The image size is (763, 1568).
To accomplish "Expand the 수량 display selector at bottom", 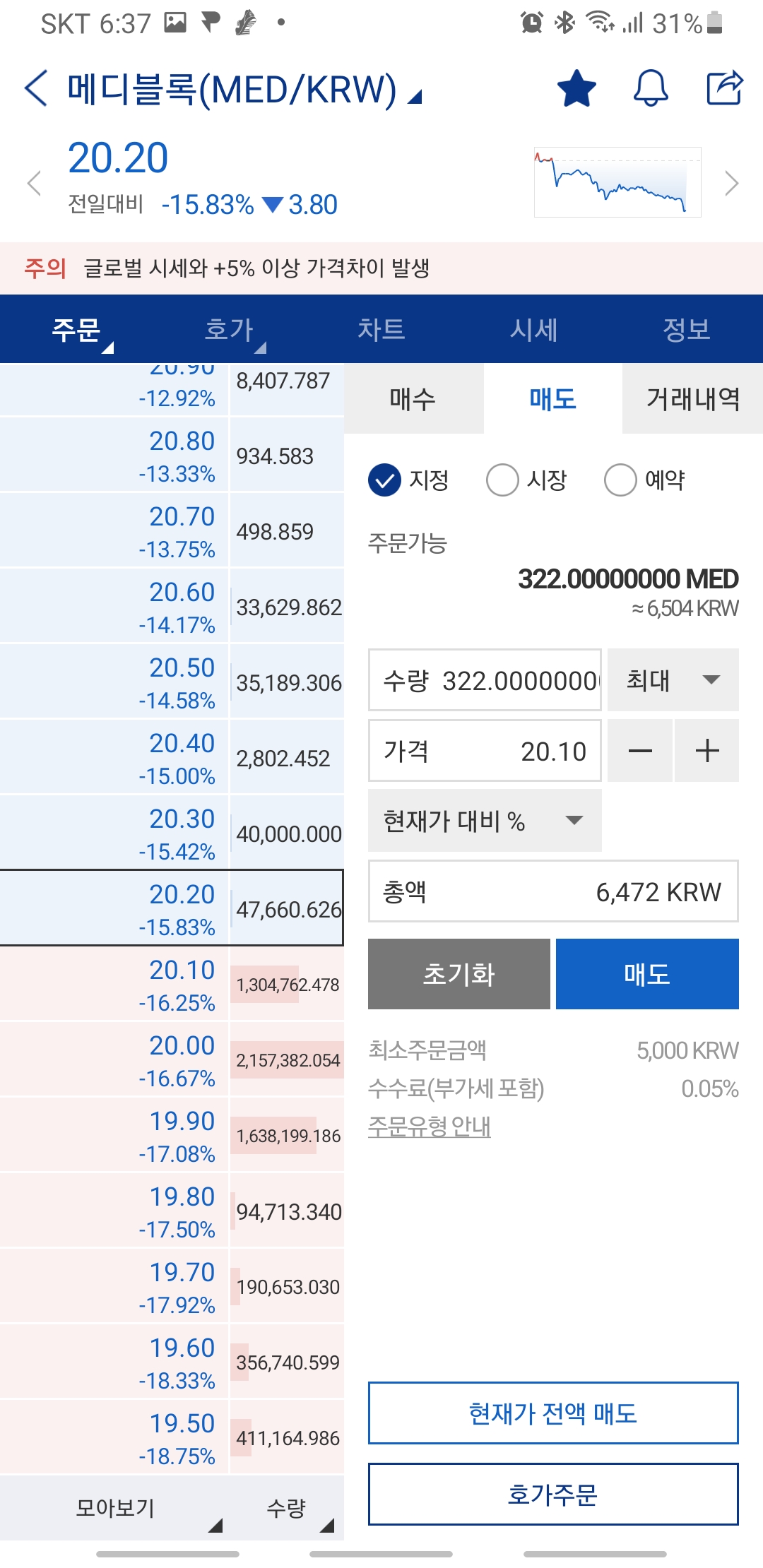I will click(x=286, y=1508).
